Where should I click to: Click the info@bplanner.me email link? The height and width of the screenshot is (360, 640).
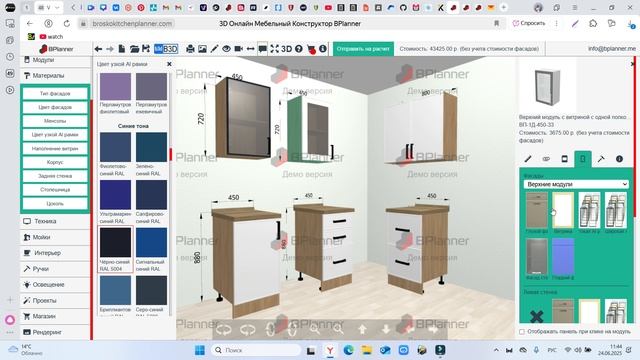[611, 49]
